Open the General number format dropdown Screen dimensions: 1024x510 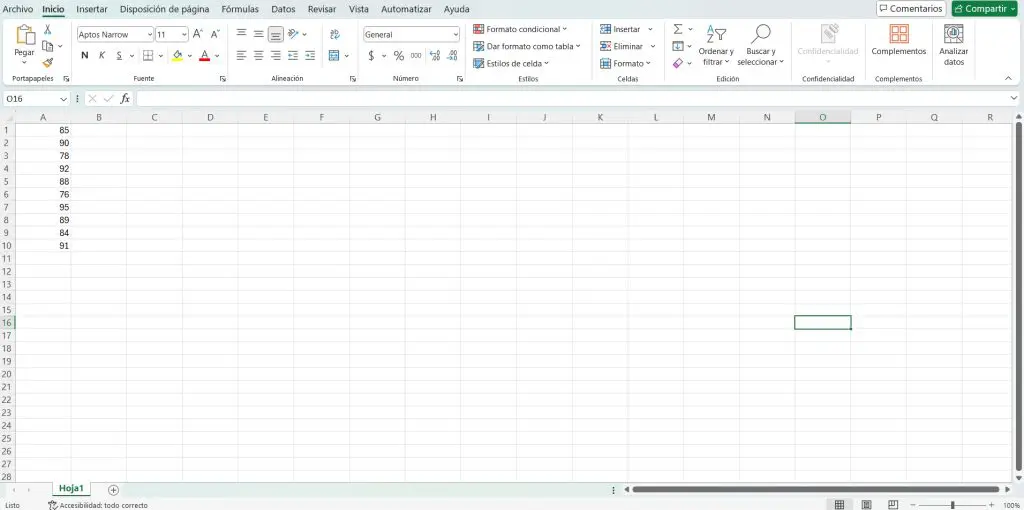point(455,35)
